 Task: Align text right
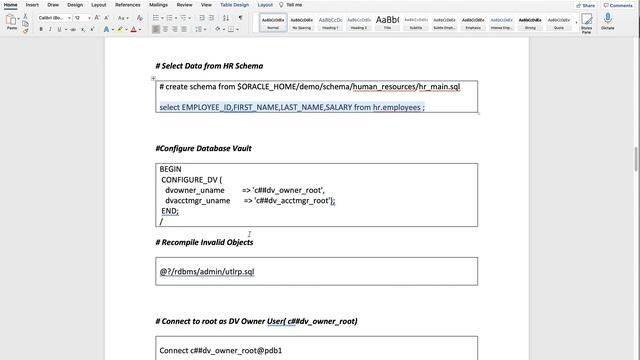[175, 29]
